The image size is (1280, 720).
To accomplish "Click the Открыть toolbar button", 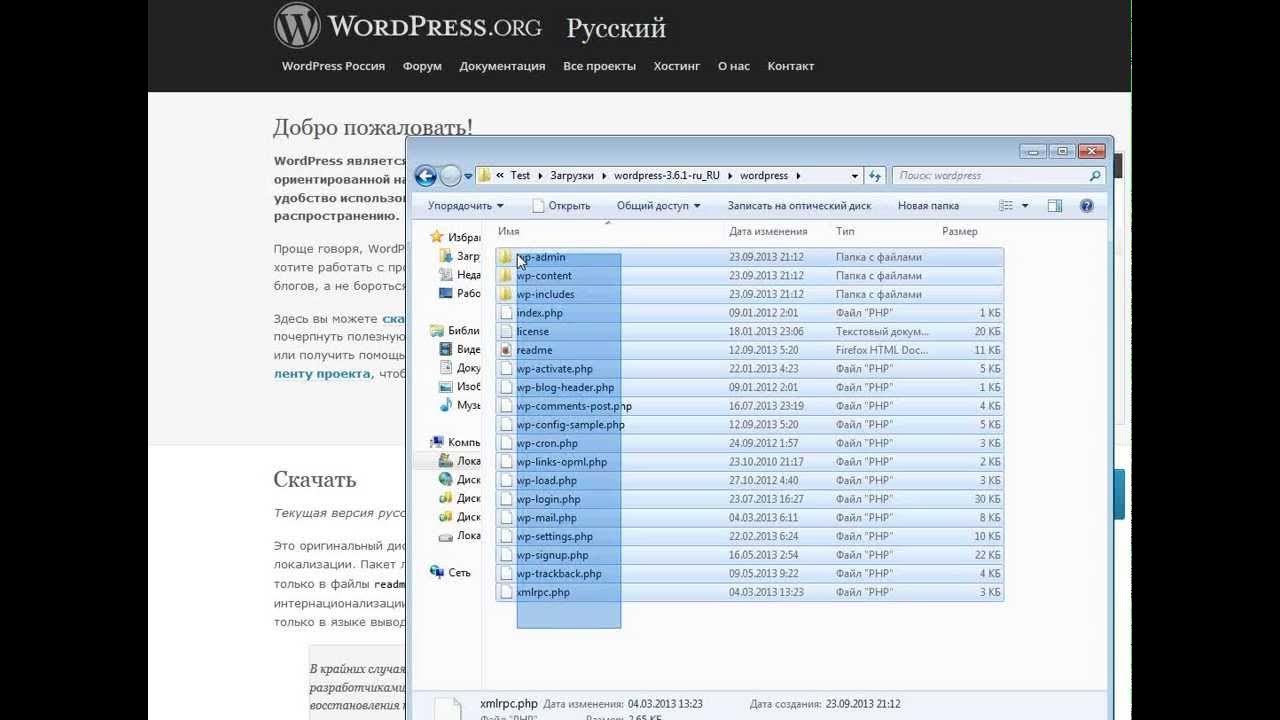I will coord(561,206).
